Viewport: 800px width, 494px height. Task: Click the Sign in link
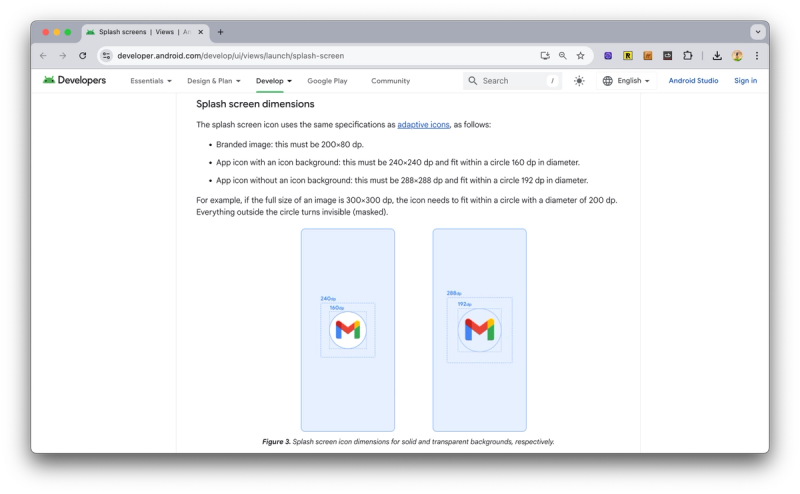[745, 81]
